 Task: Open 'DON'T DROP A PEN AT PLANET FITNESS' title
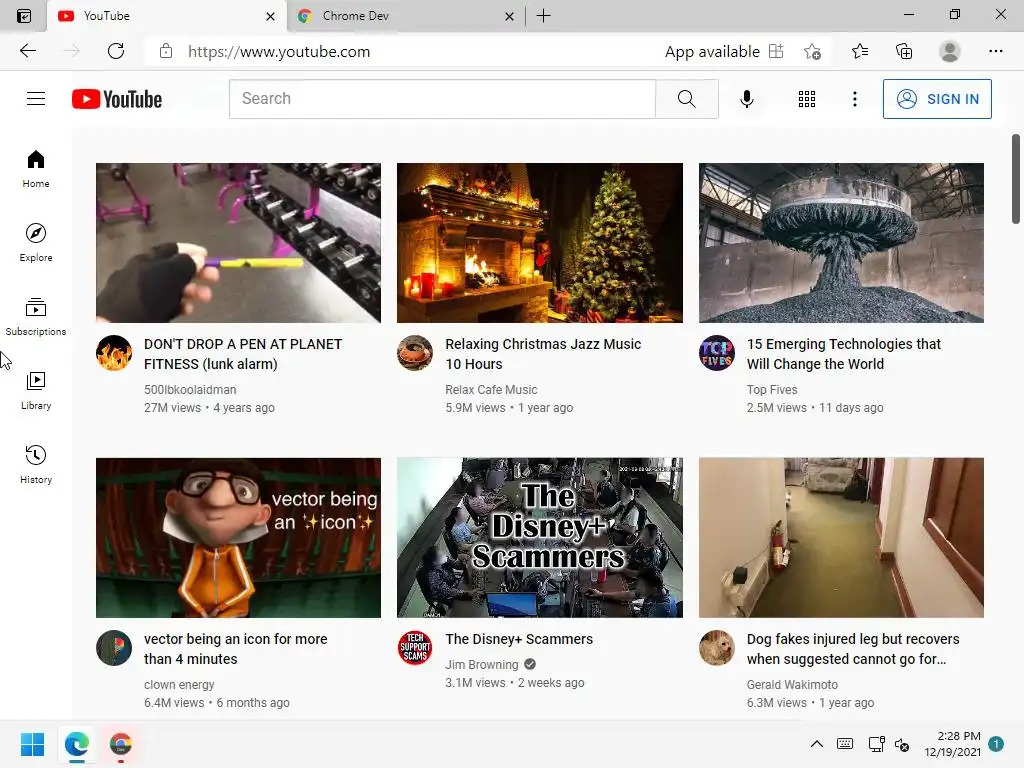tap(243, 354)
